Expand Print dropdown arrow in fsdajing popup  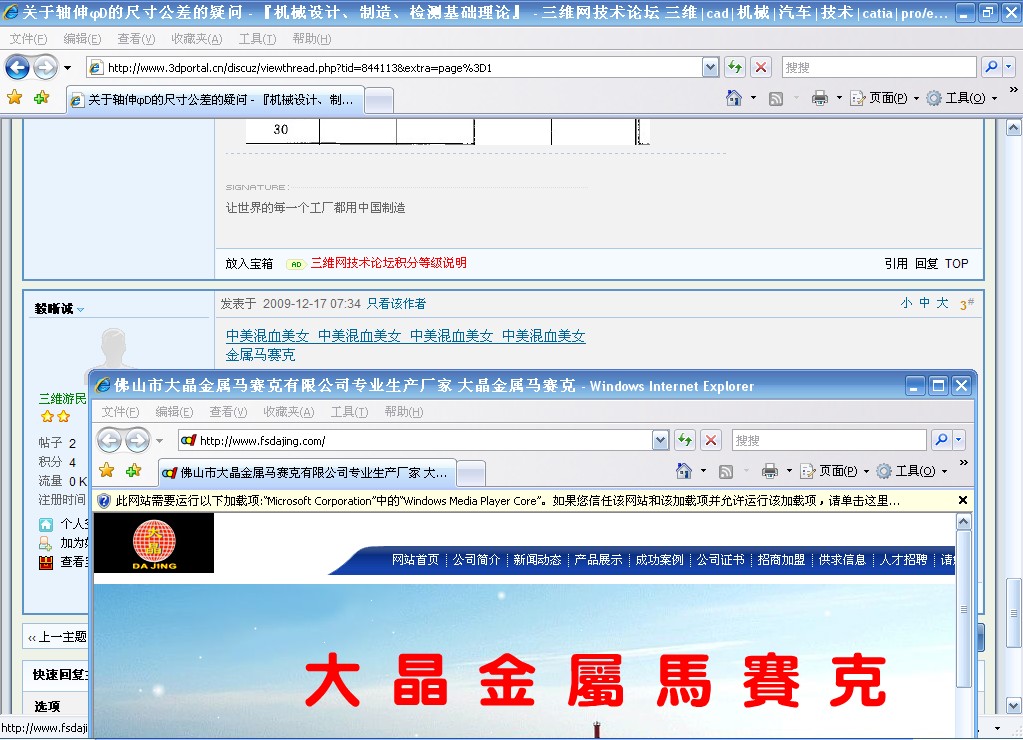click(789, 470)
